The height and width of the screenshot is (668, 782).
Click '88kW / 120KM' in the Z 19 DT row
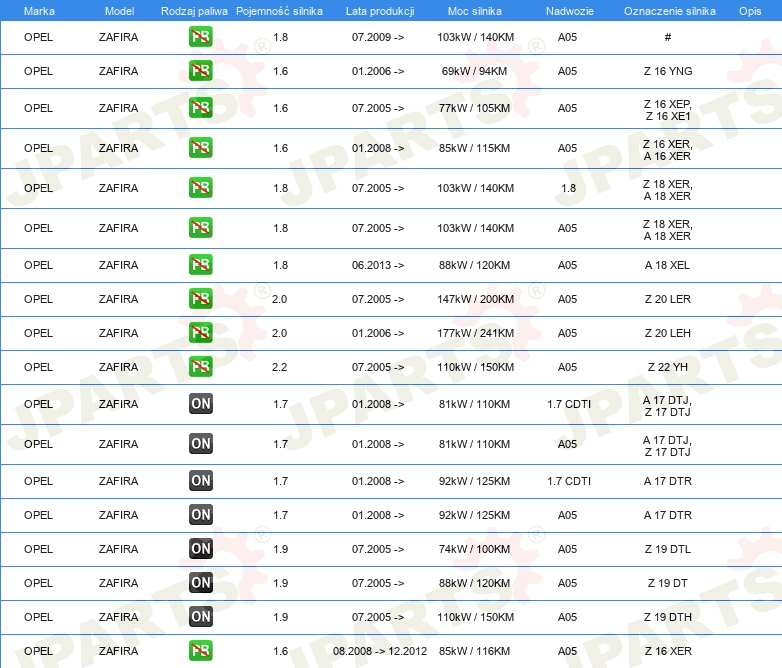click(474, 583)
